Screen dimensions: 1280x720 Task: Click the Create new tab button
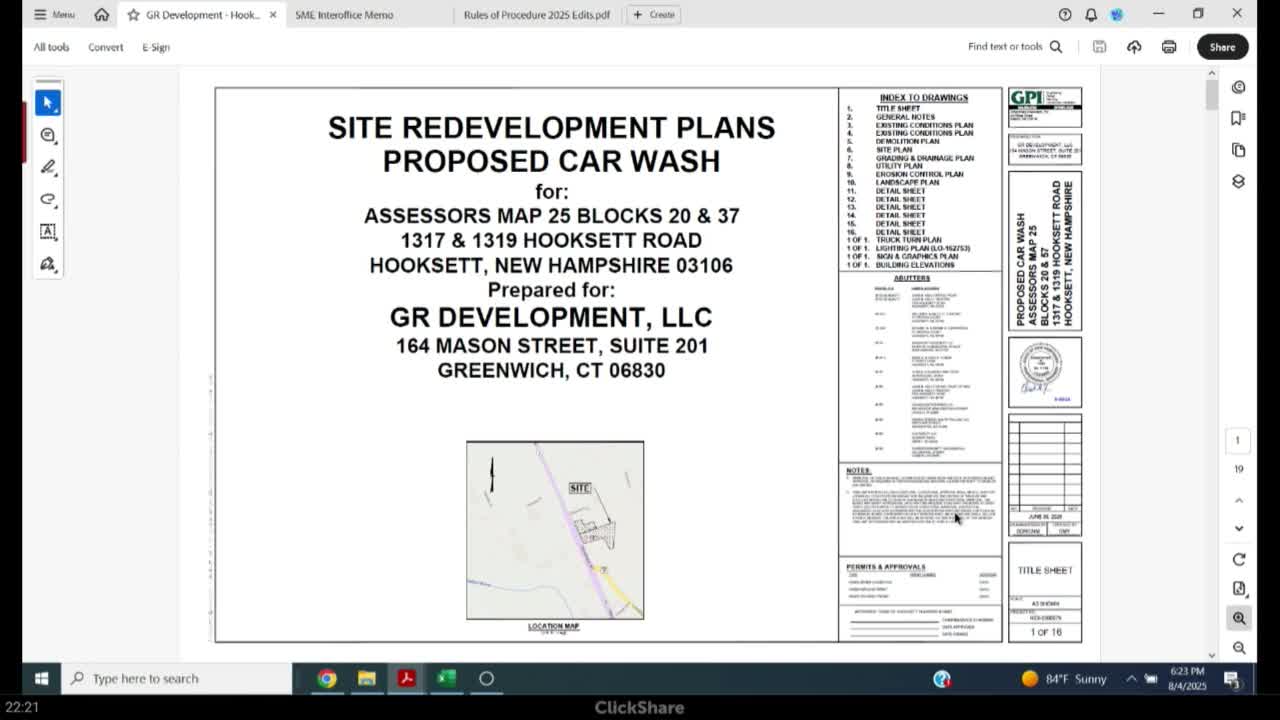coord(654,15)
